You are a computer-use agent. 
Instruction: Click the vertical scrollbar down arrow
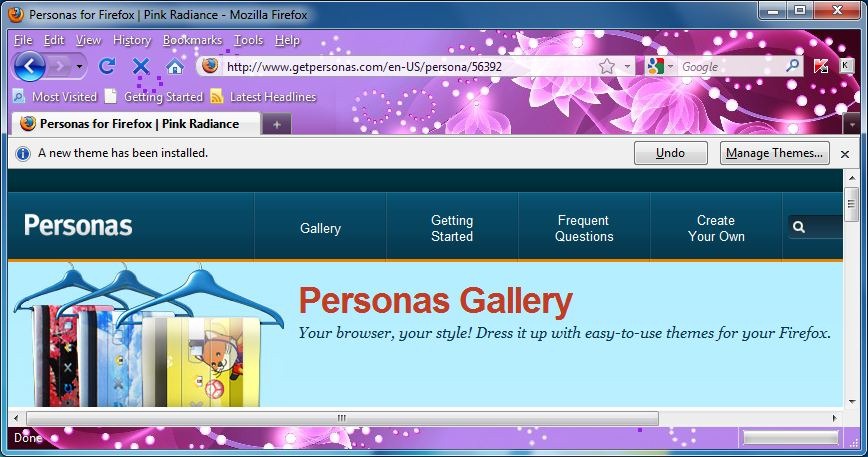tap(851, 401)
